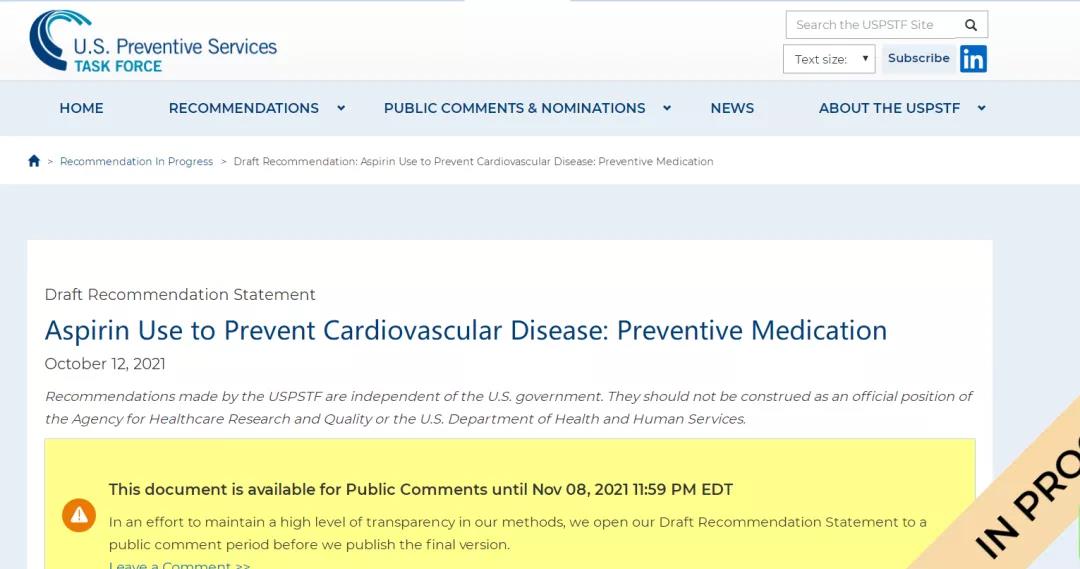Expand Public Comments & Nominations chevron

667,108
